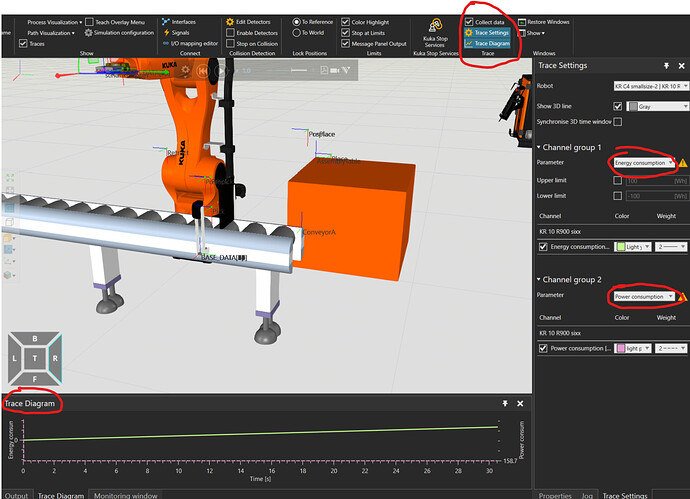Switch to the Jog tab
This screenshot has height=499, width=690.
[x=586, y=494]
